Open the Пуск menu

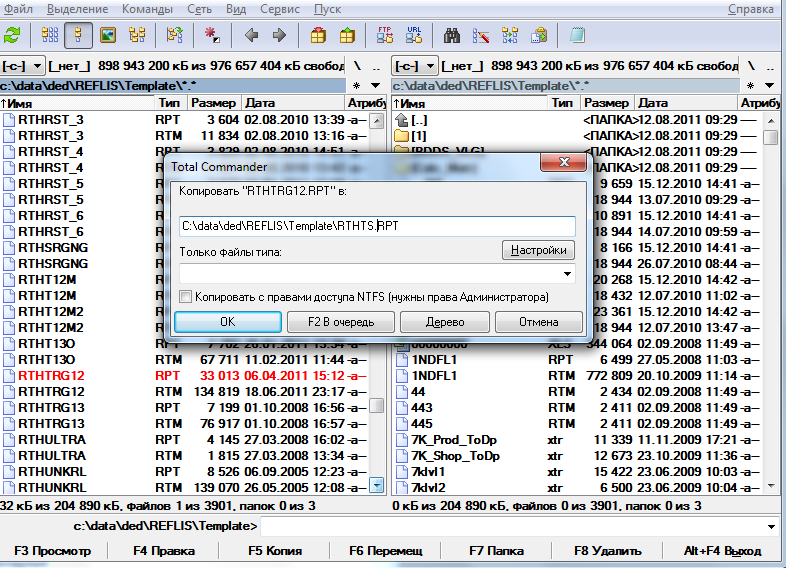327,9
